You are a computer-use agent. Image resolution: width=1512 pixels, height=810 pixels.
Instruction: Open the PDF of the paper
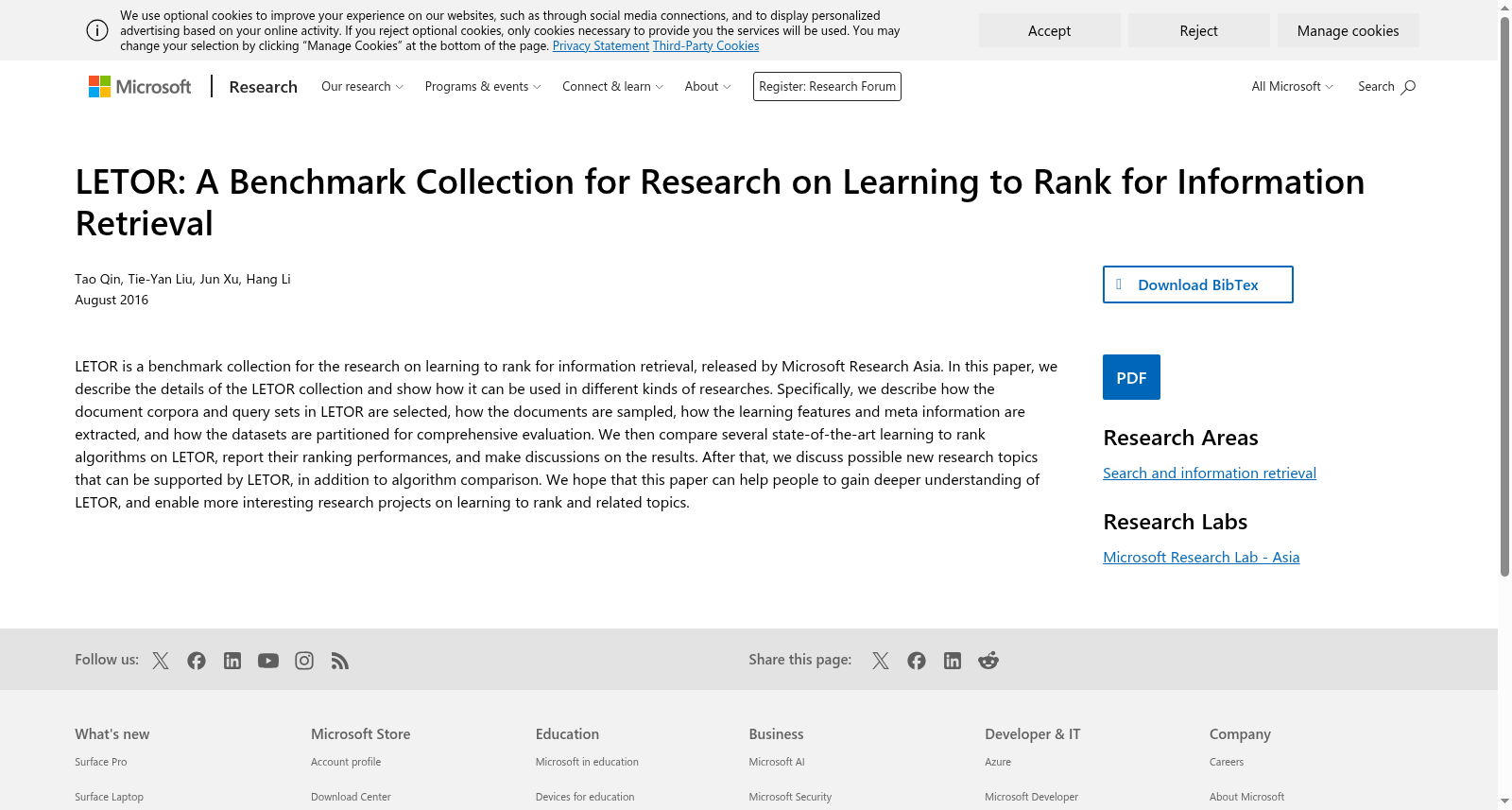tap(1131, 377)
